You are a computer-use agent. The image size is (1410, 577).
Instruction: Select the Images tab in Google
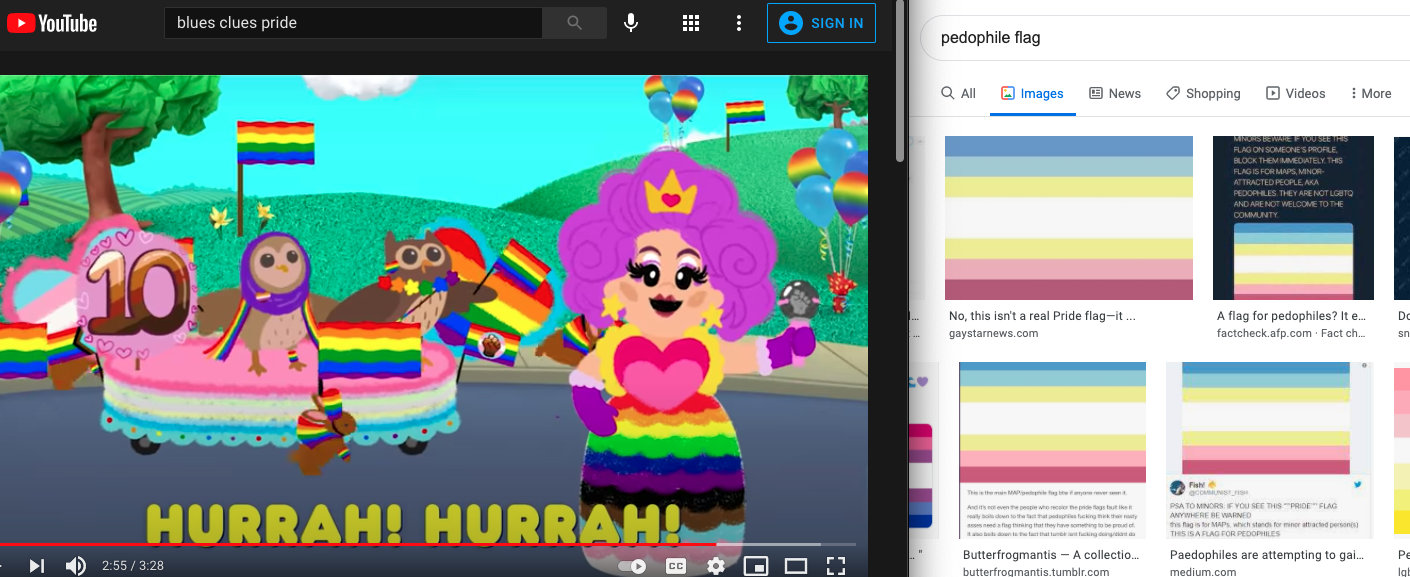[x=1032, y=93]
